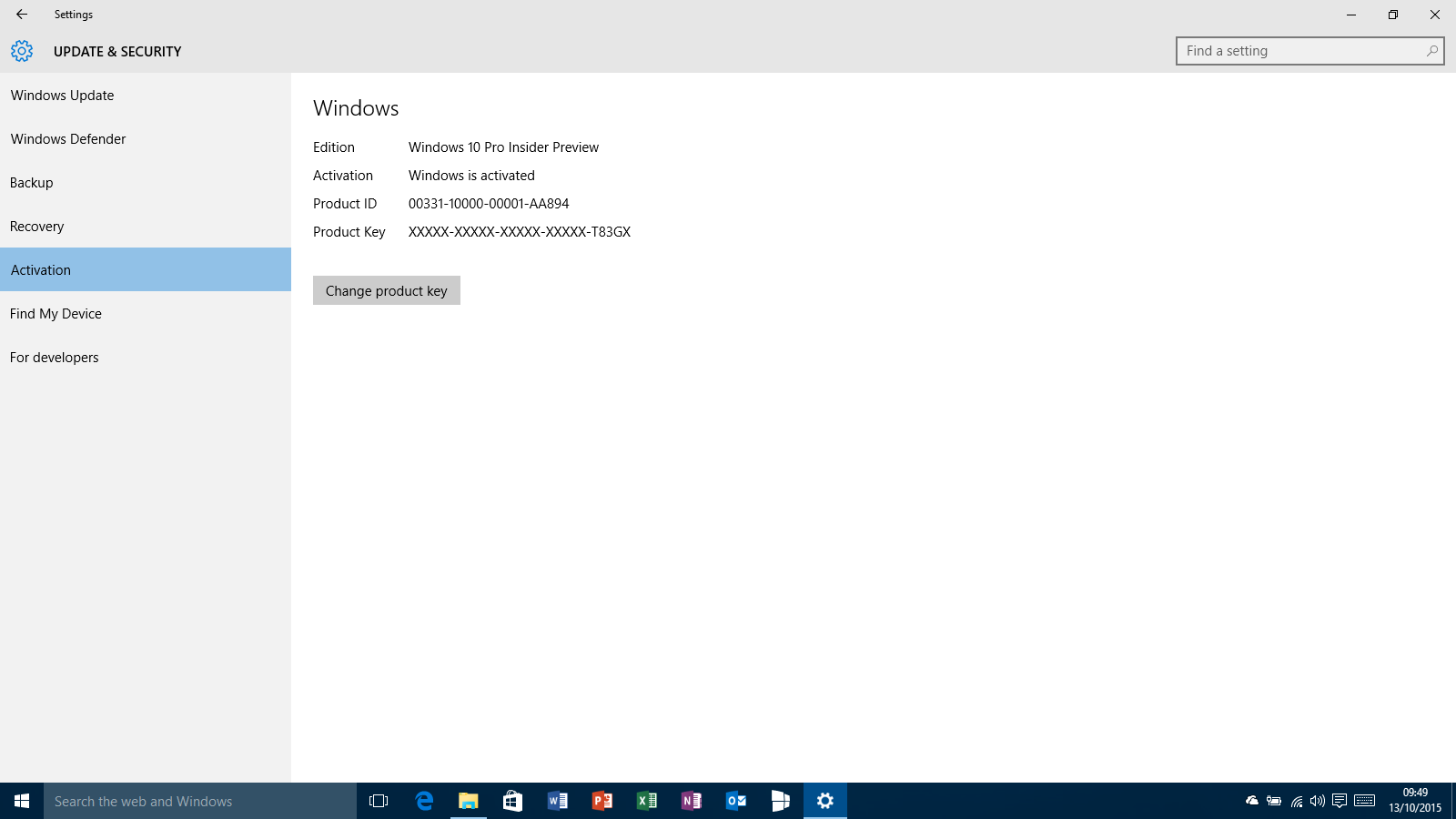1456x819 pixels.
Task: Launch PowerPoint from the taskbar
Action: click(x=602, y=801)
